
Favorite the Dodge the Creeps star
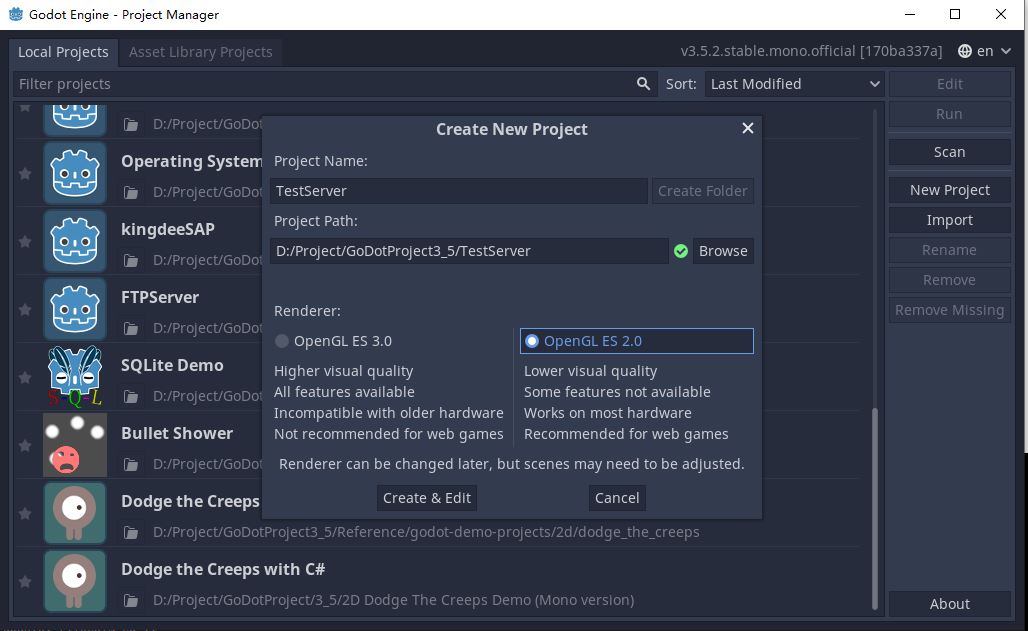[x=25, y=513]
